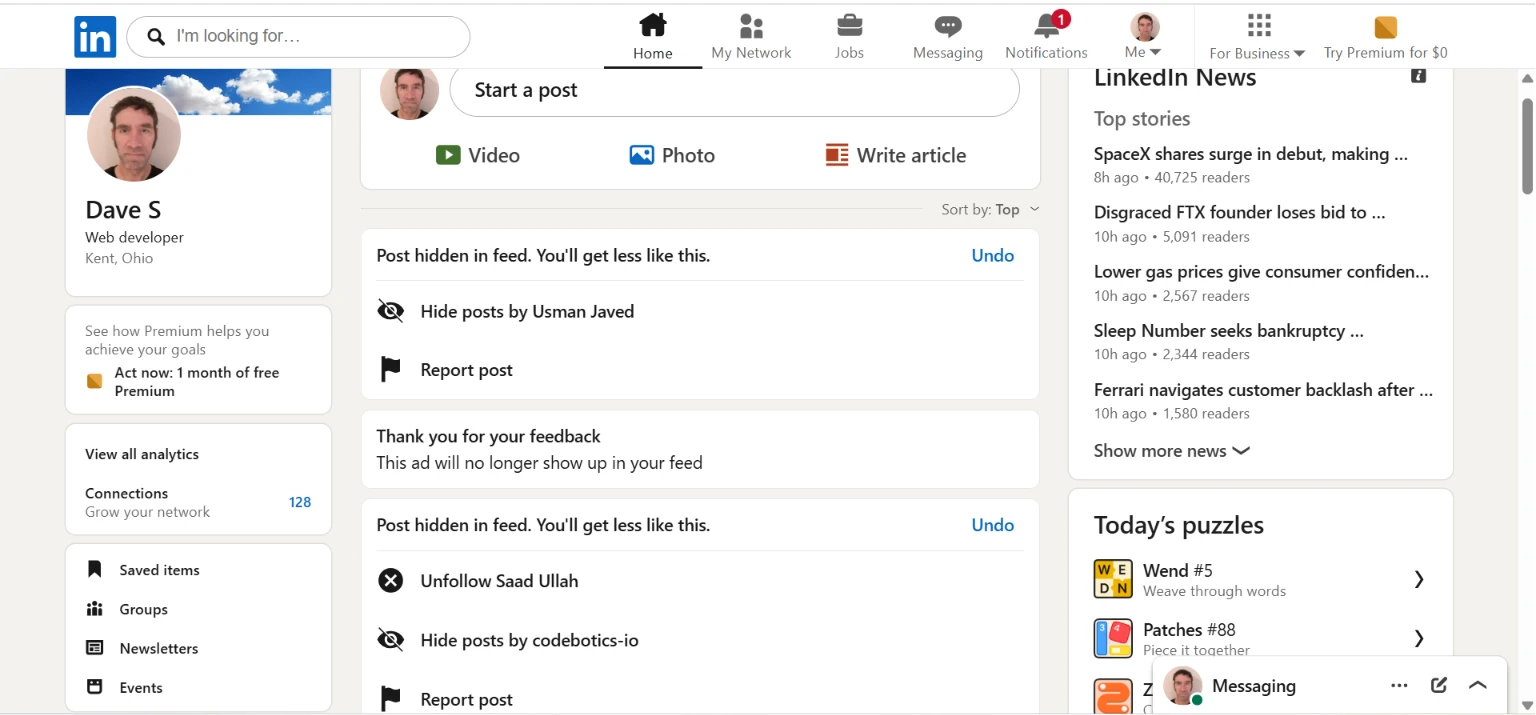Click Unfollow Saad Ullah X icon
The image size is (1536, 715).
tap(390, 581)
